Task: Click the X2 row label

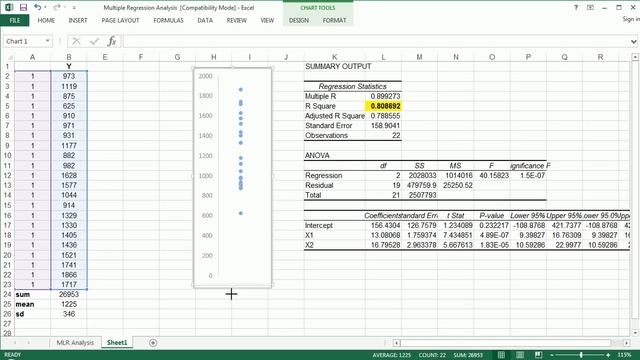Action: click(x=334, y=245)
